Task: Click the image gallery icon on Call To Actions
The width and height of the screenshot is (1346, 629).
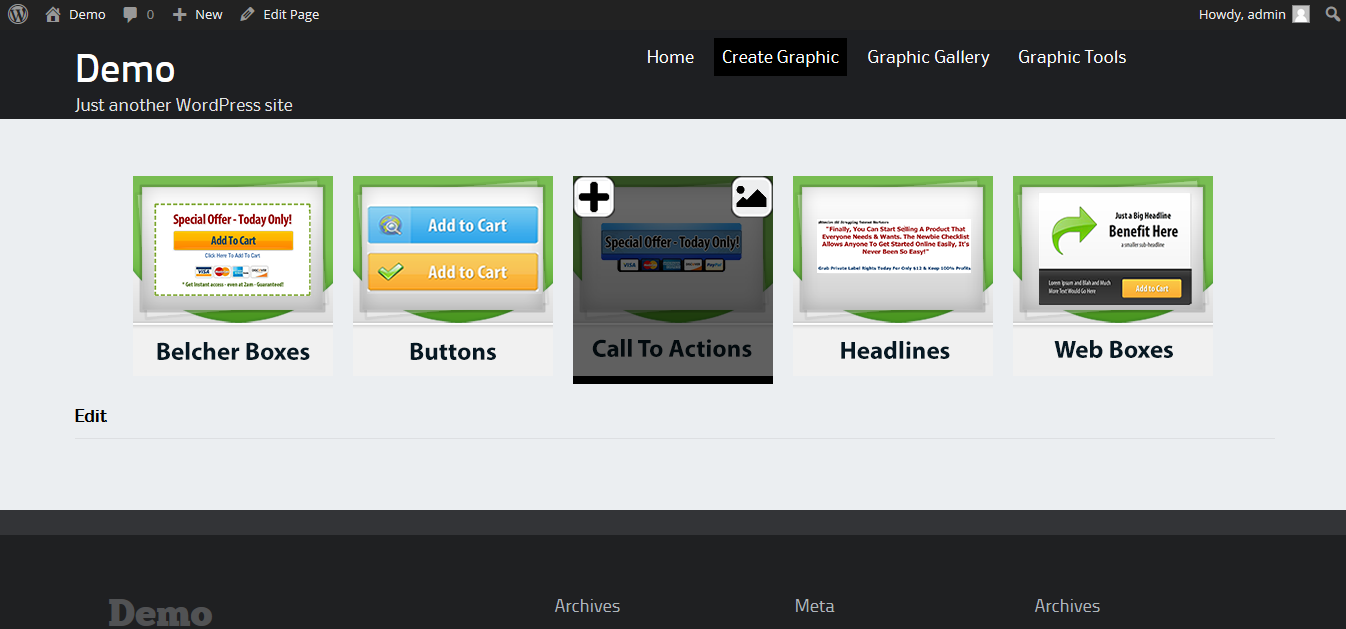Action: 752,197
